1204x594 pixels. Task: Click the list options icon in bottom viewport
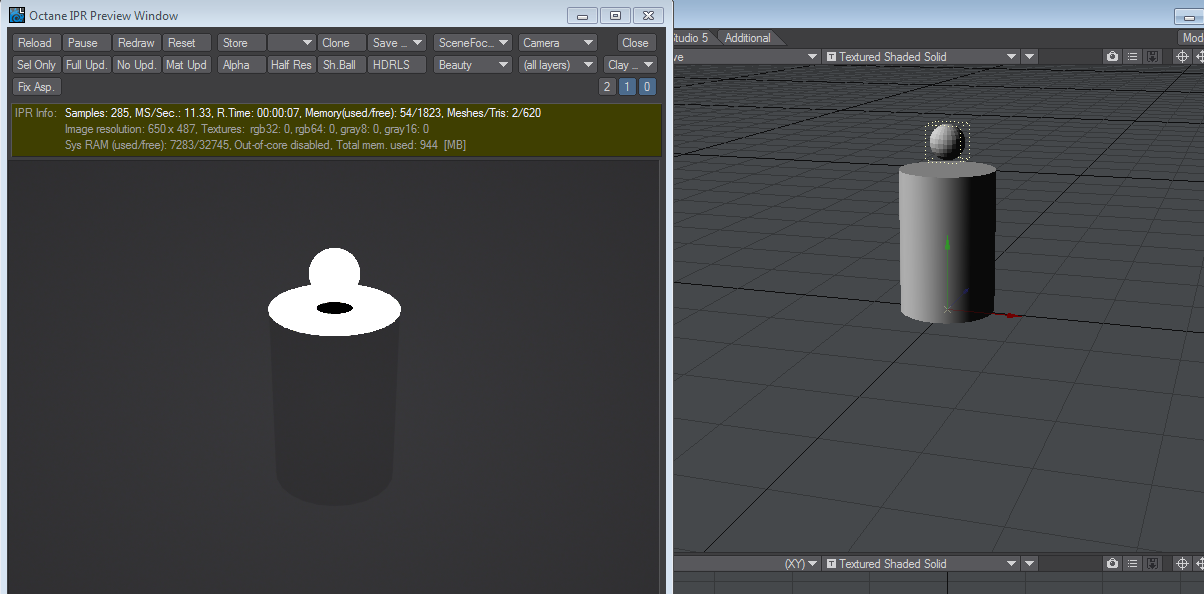[x=1132, y=564]
